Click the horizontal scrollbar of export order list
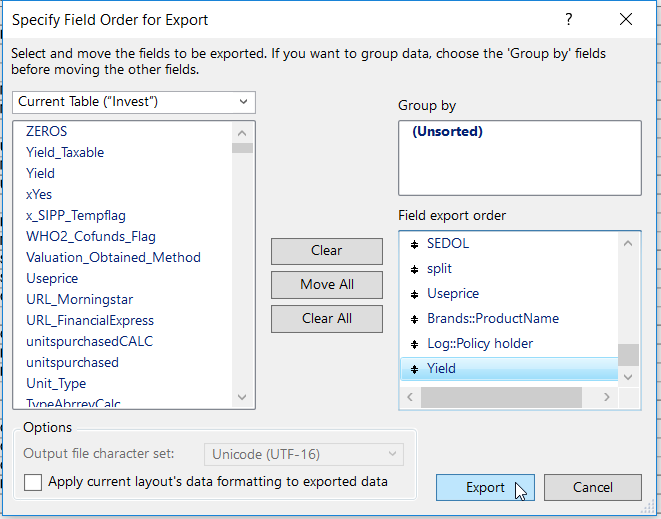 click(500, 397)
